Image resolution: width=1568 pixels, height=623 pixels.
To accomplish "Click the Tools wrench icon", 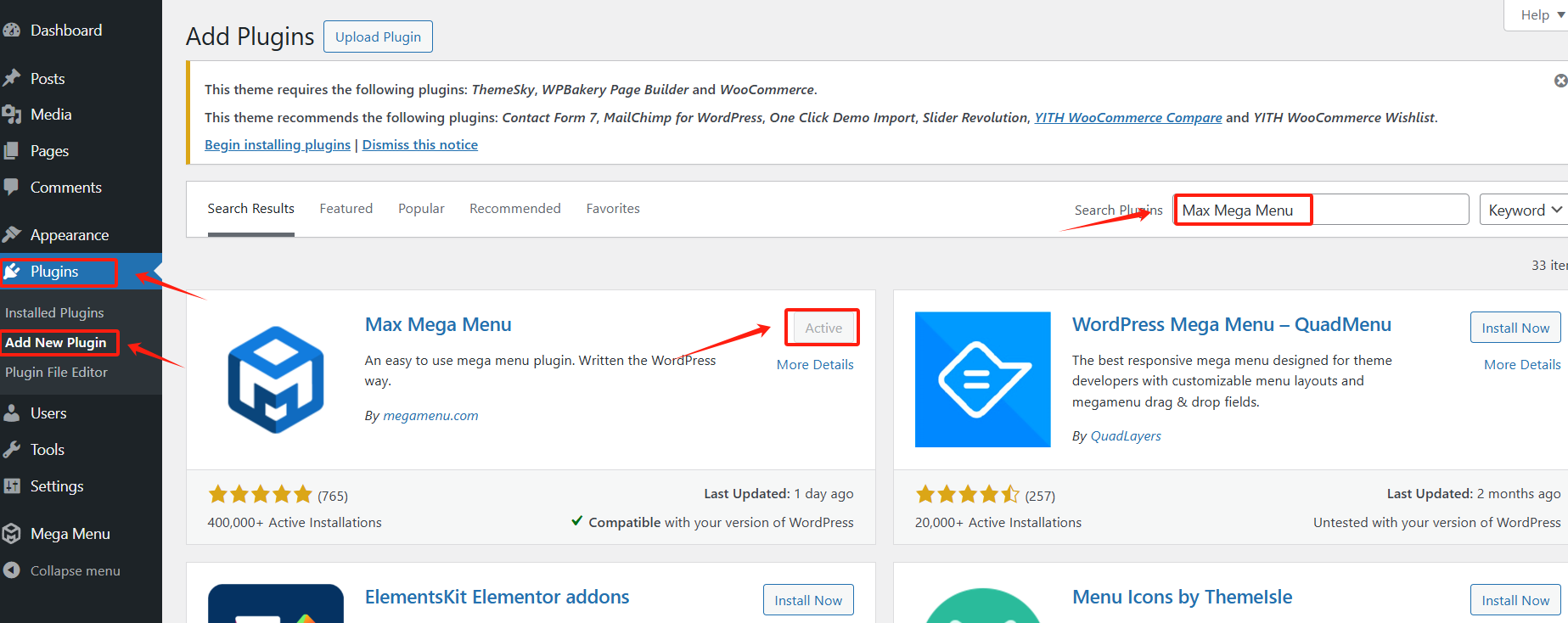I will (x=11, y=450).
